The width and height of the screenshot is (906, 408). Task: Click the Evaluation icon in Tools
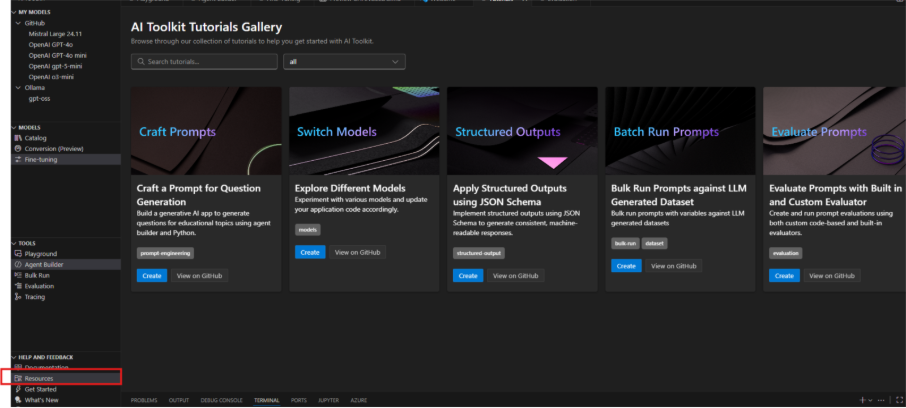18,286
